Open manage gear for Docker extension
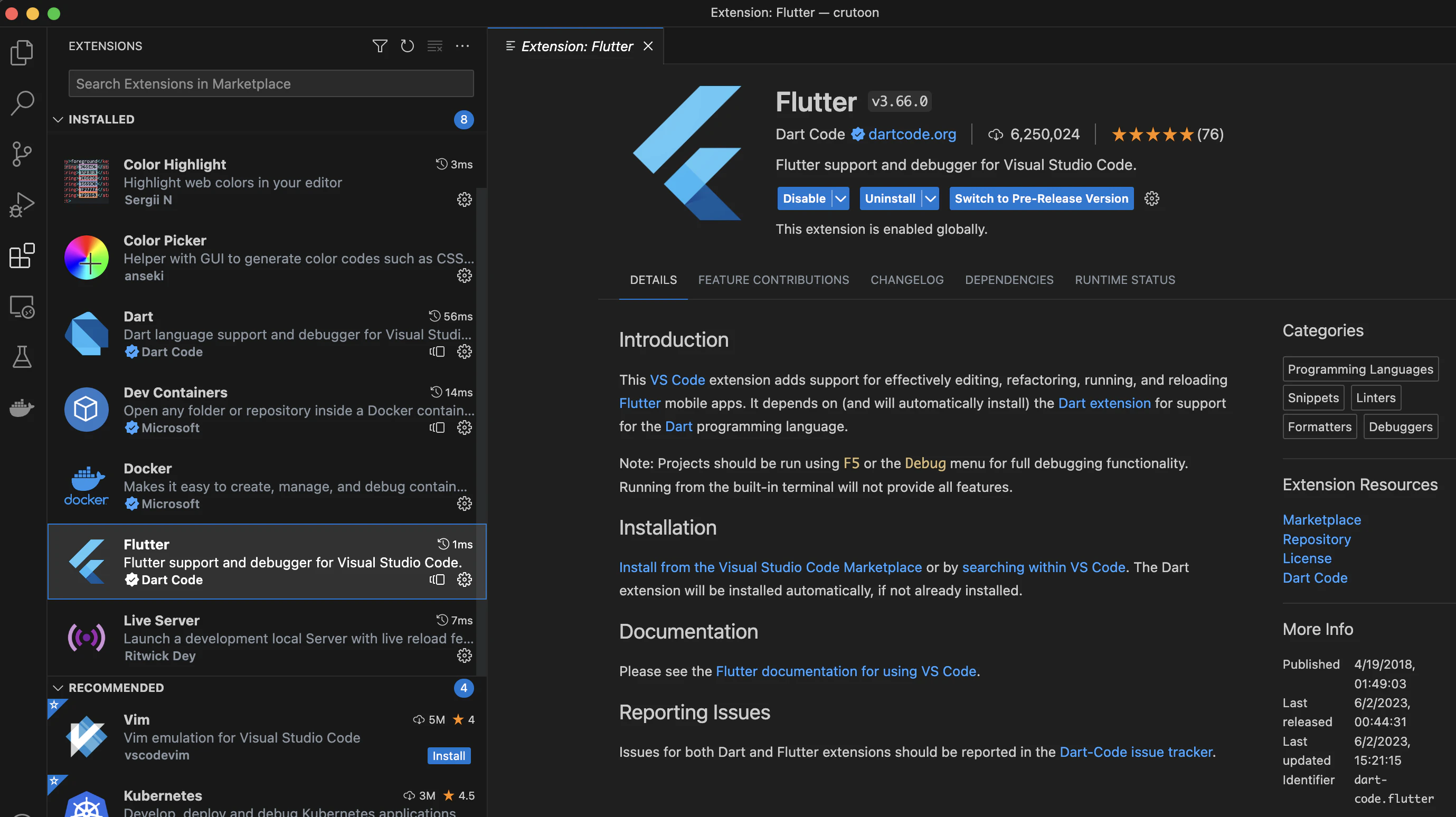 tap(464, 503)
